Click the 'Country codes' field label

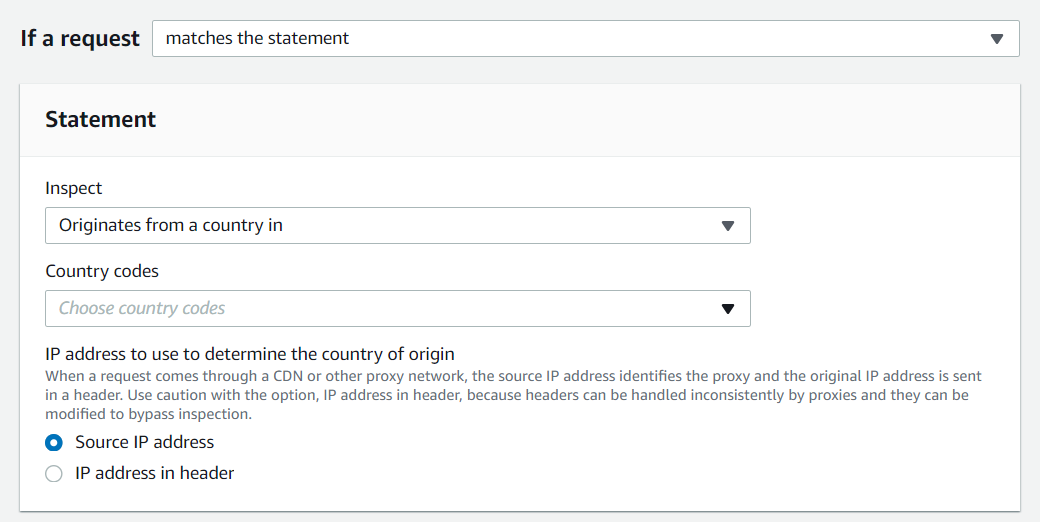click(x=102, y=271)
